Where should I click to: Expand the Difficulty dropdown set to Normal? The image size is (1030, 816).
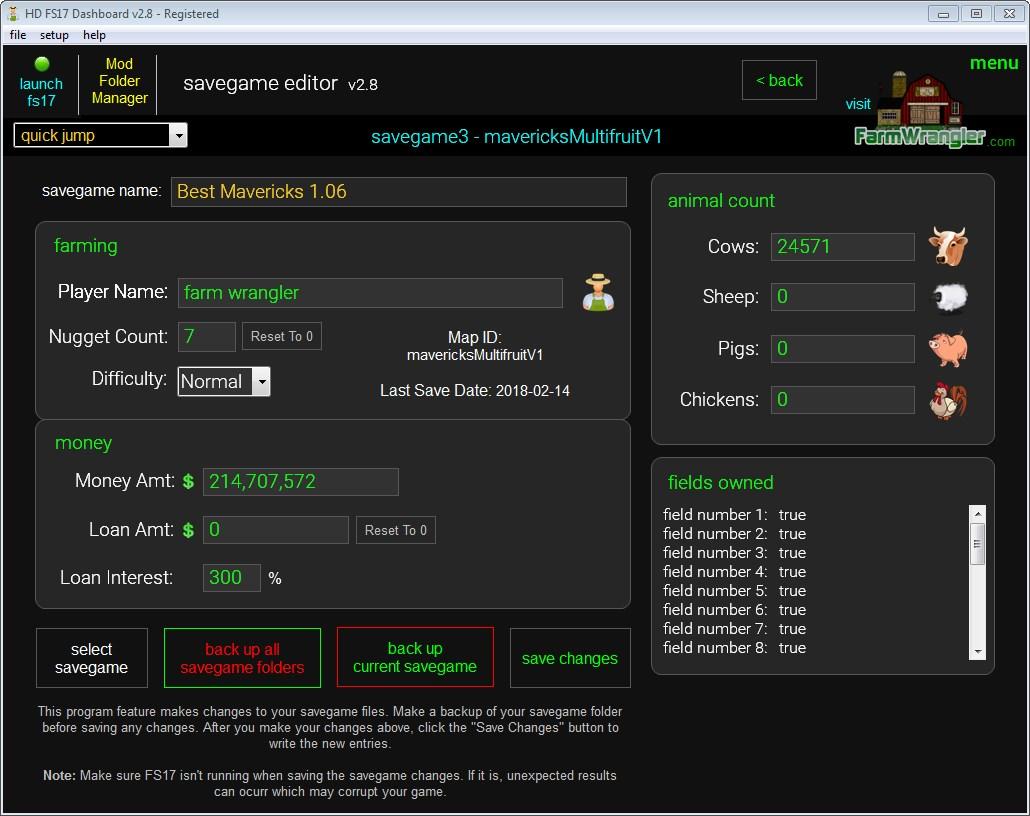[x=260, y=381]
